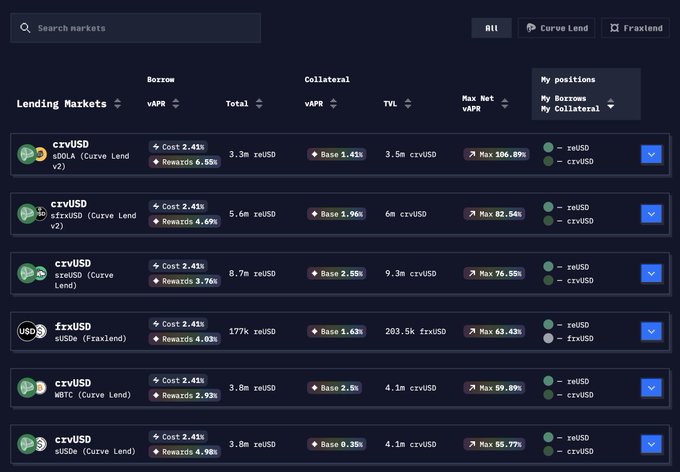Viewport: 680px width, 472px height.
Task: Click the Base 1.63% badge
Action: [x=337, y=331]
